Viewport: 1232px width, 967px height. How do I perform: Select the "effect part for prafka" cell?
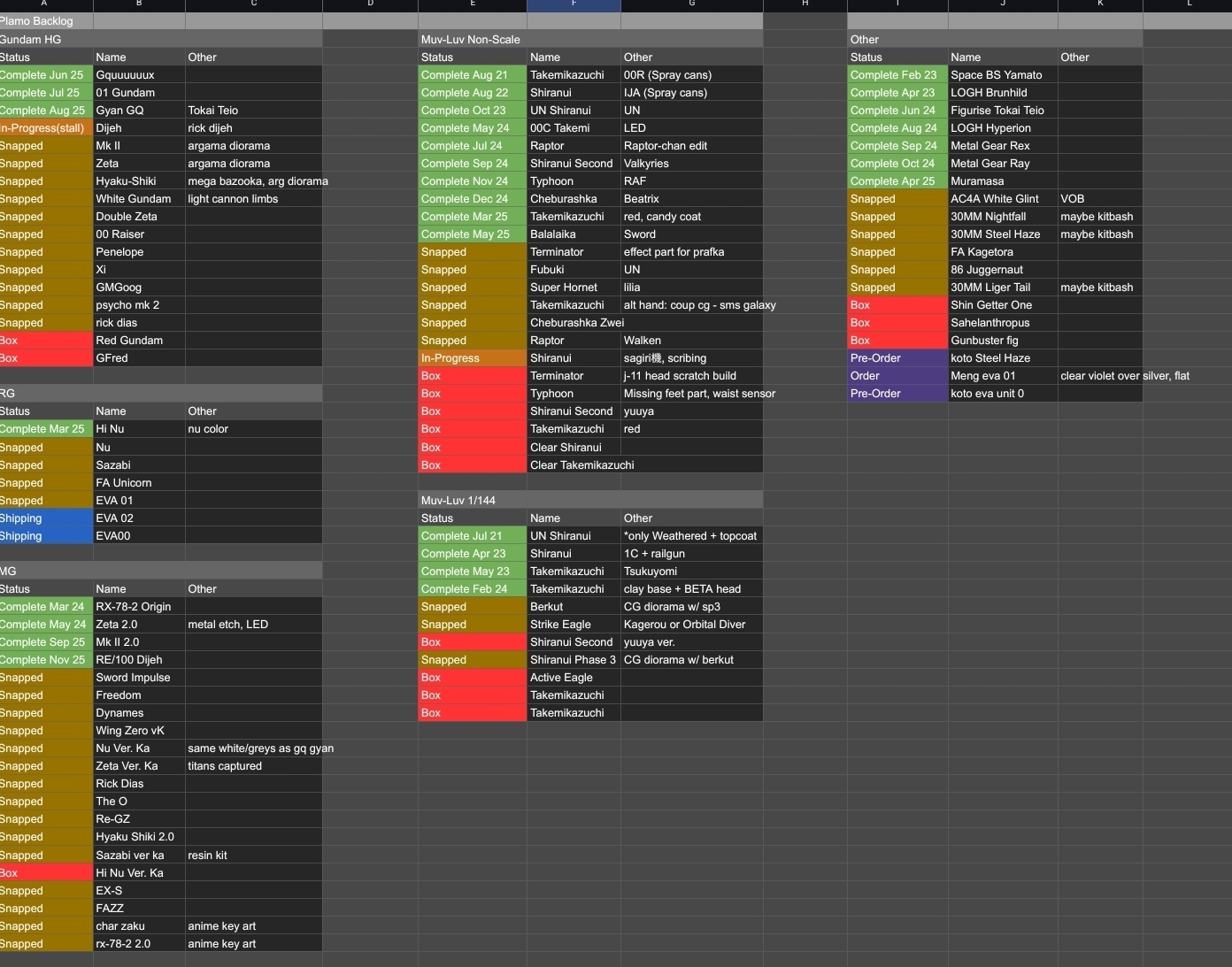(x=691, y=252)
